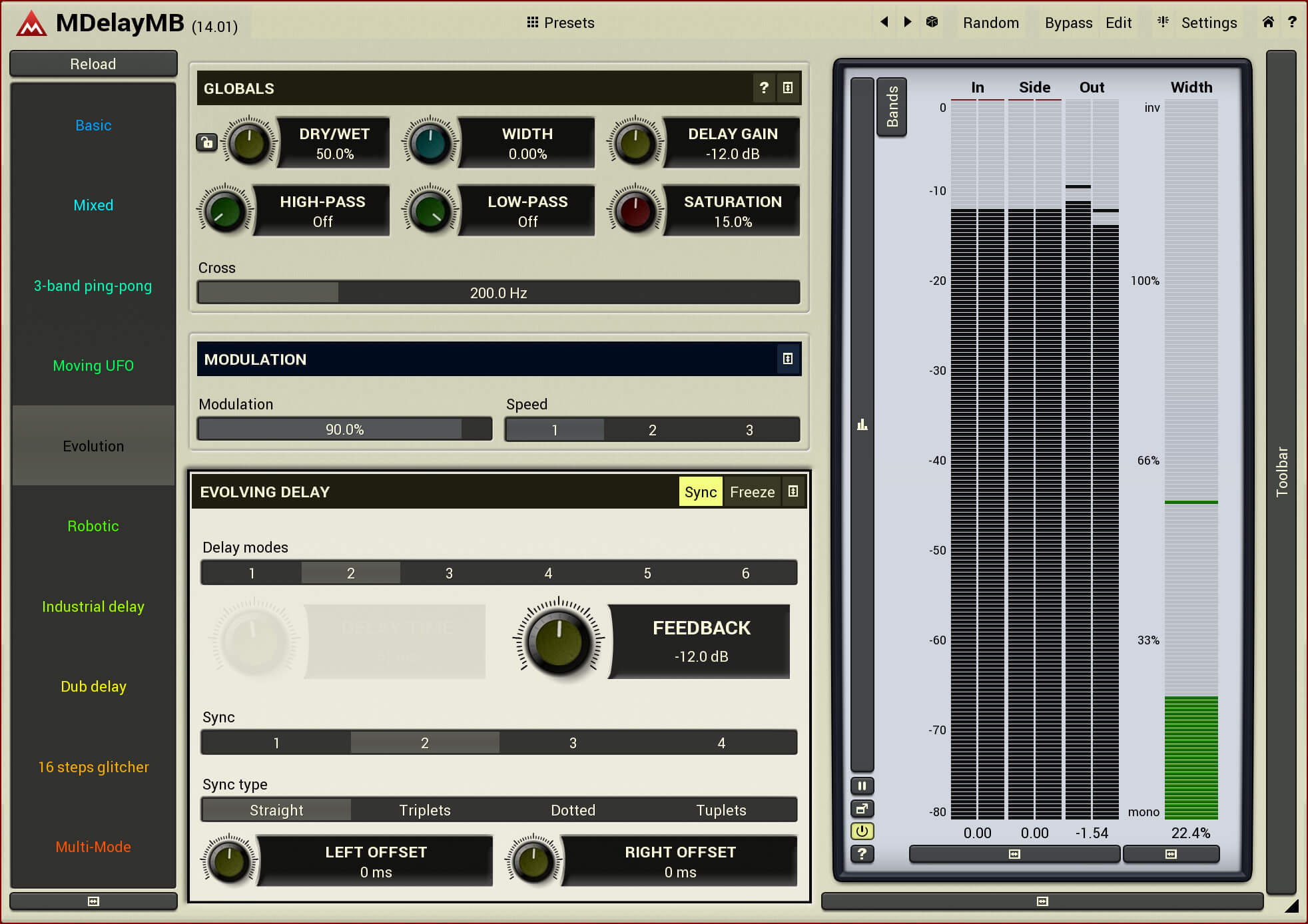Choose Delay mode 6

[745, 573]
